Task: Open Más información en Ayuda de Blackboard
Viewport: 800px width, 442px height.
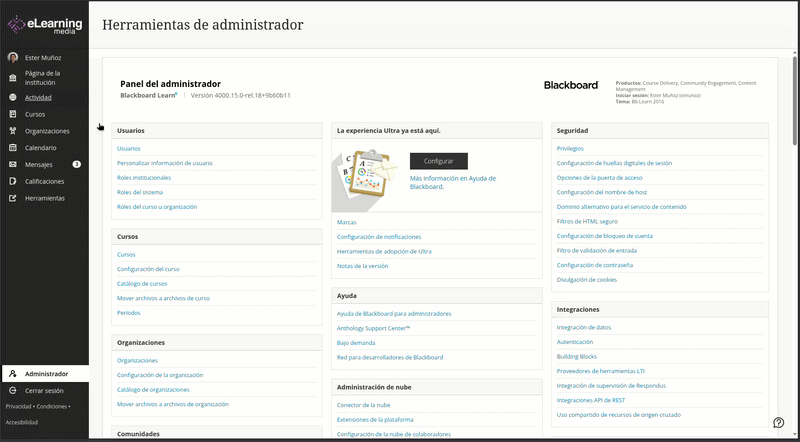Action: [453, 183]
